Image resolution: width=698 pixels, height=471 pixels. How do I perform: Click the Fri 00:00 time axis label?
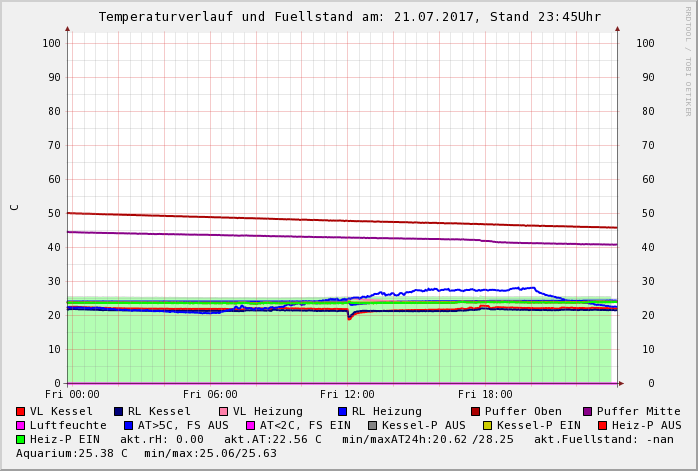coord(72,395)
